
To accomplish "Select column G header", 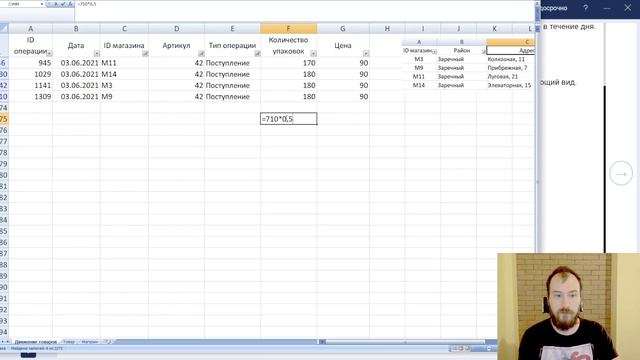I will tap(343, 29).
